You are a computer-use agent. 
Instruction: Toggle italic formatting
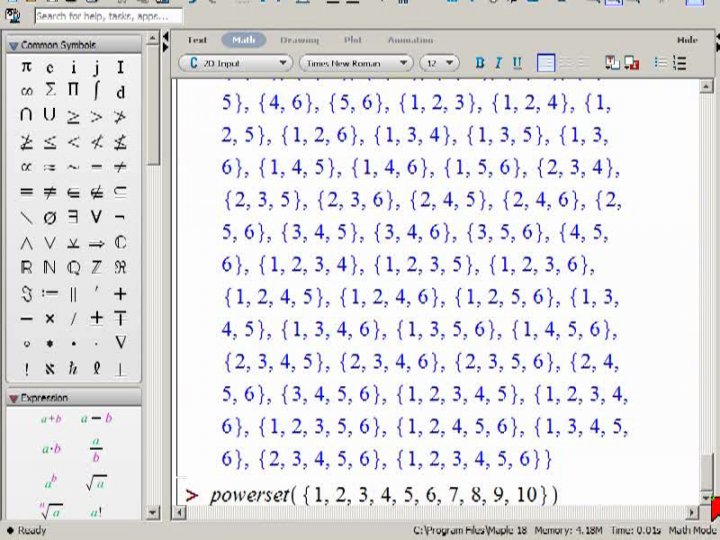point(499,63)
